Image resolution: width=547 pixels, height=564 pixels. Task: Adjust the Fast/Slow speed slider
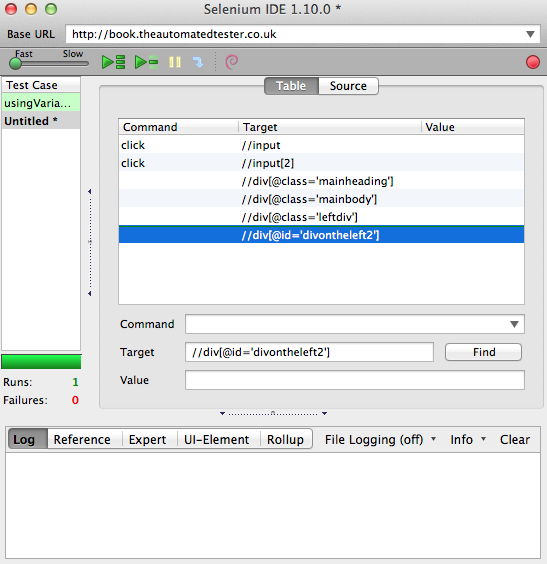(49, 64)
